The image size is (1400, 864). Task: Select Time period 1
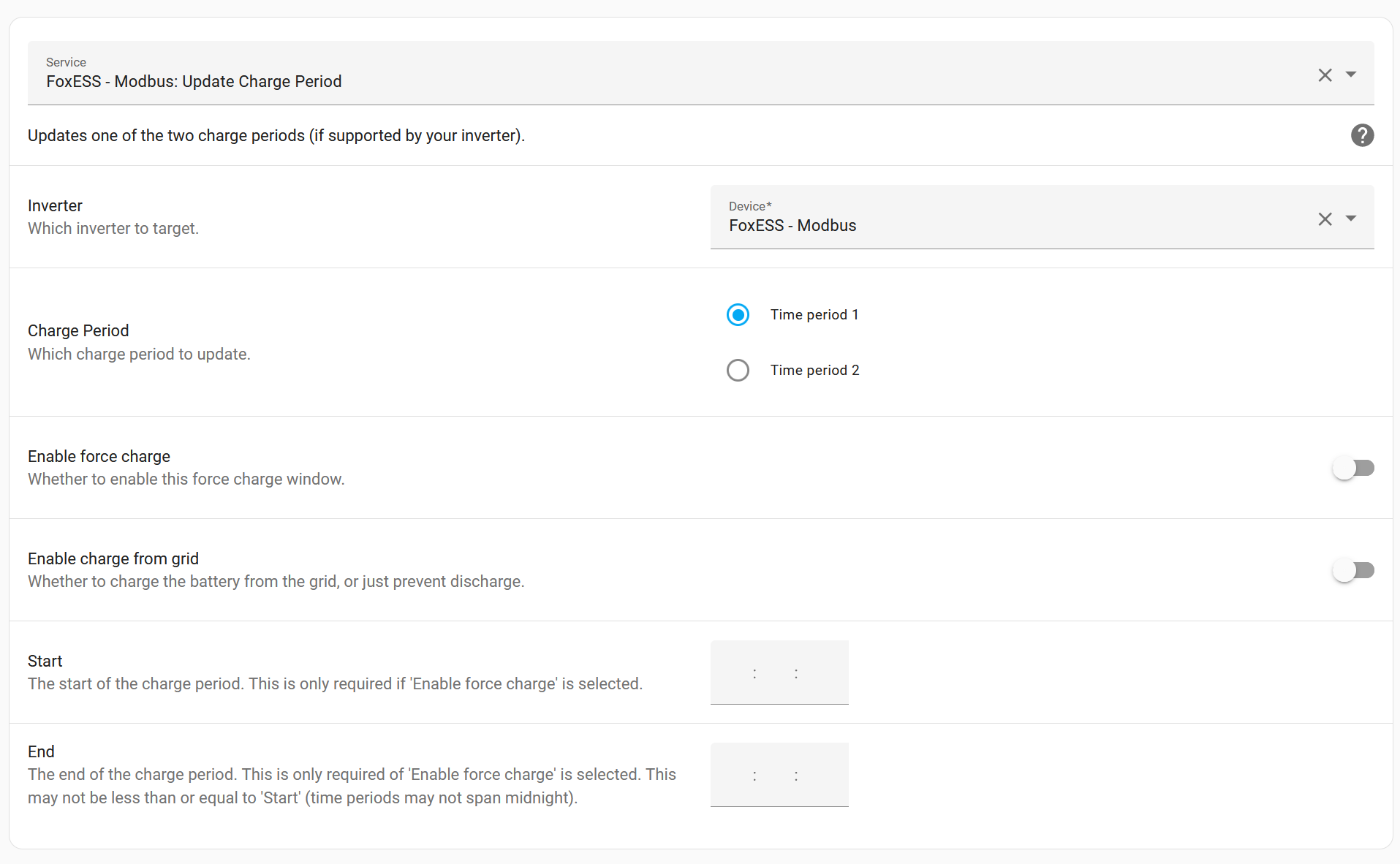point(738,314)
